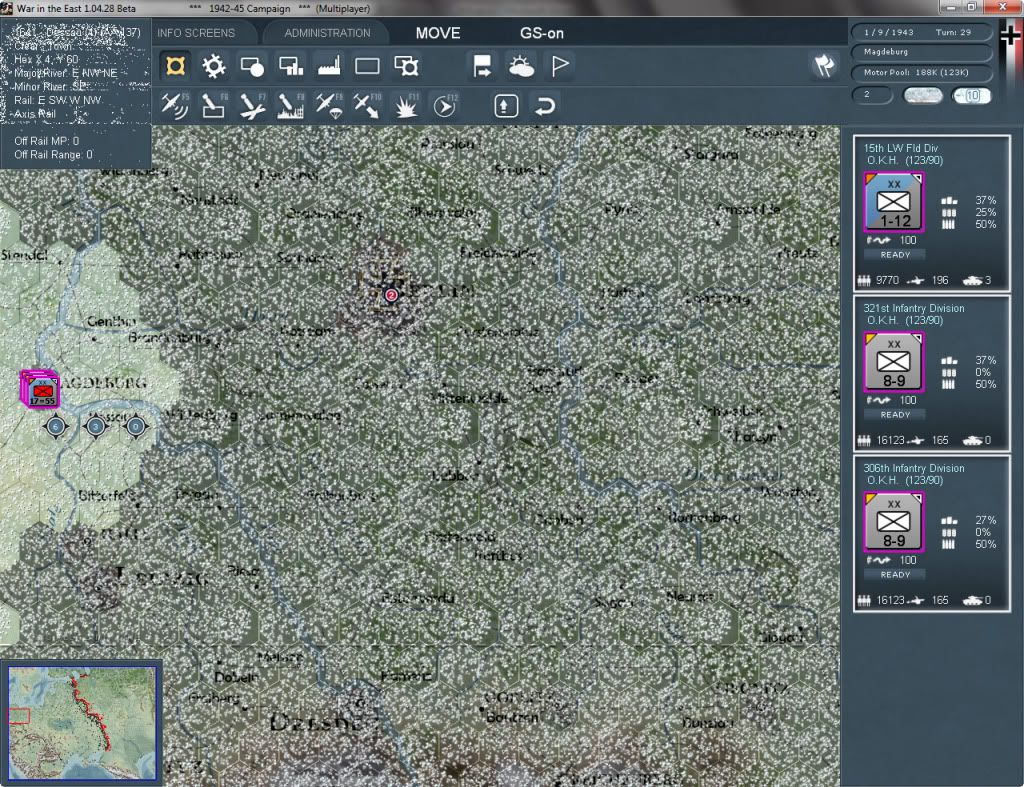Select the 306th Infantry Division counter
This screenshot has width=1024, height=787.
(893, 522)
